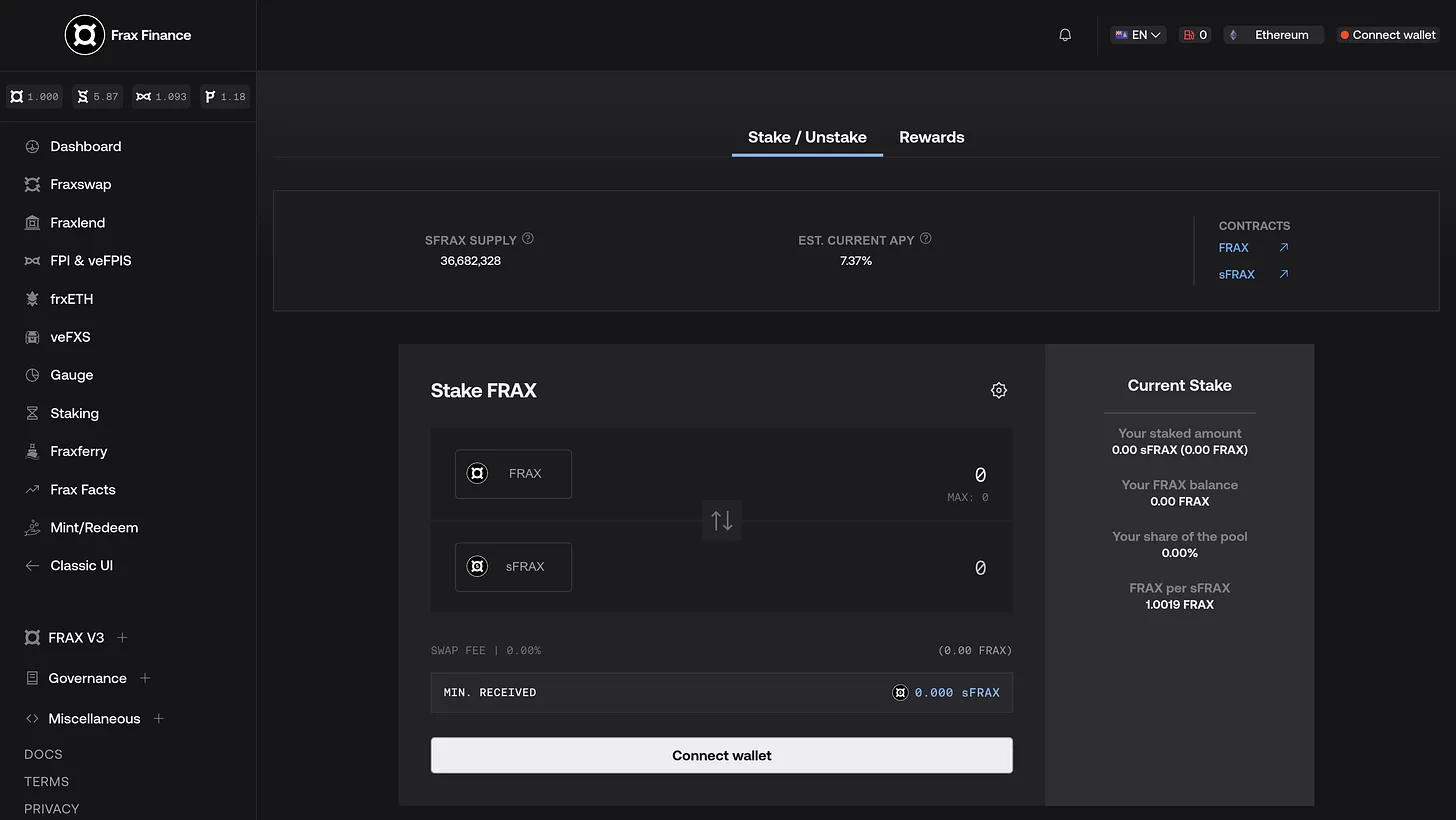1456x820 pixels.
Task: Click the FXS price chip 5.87
Action: point(98,97)
